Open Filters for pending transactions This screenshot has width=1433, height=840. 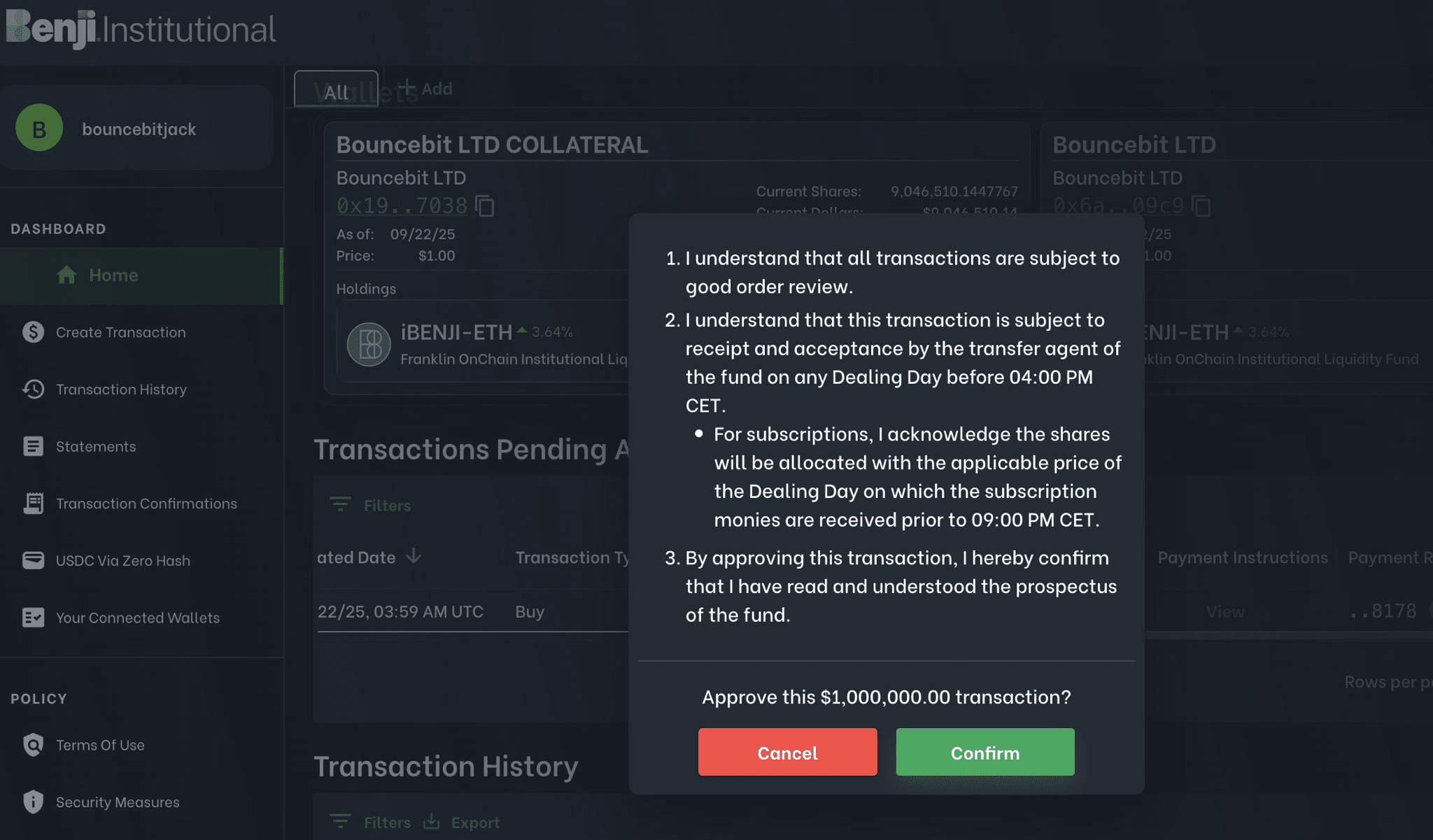(371, 505)
